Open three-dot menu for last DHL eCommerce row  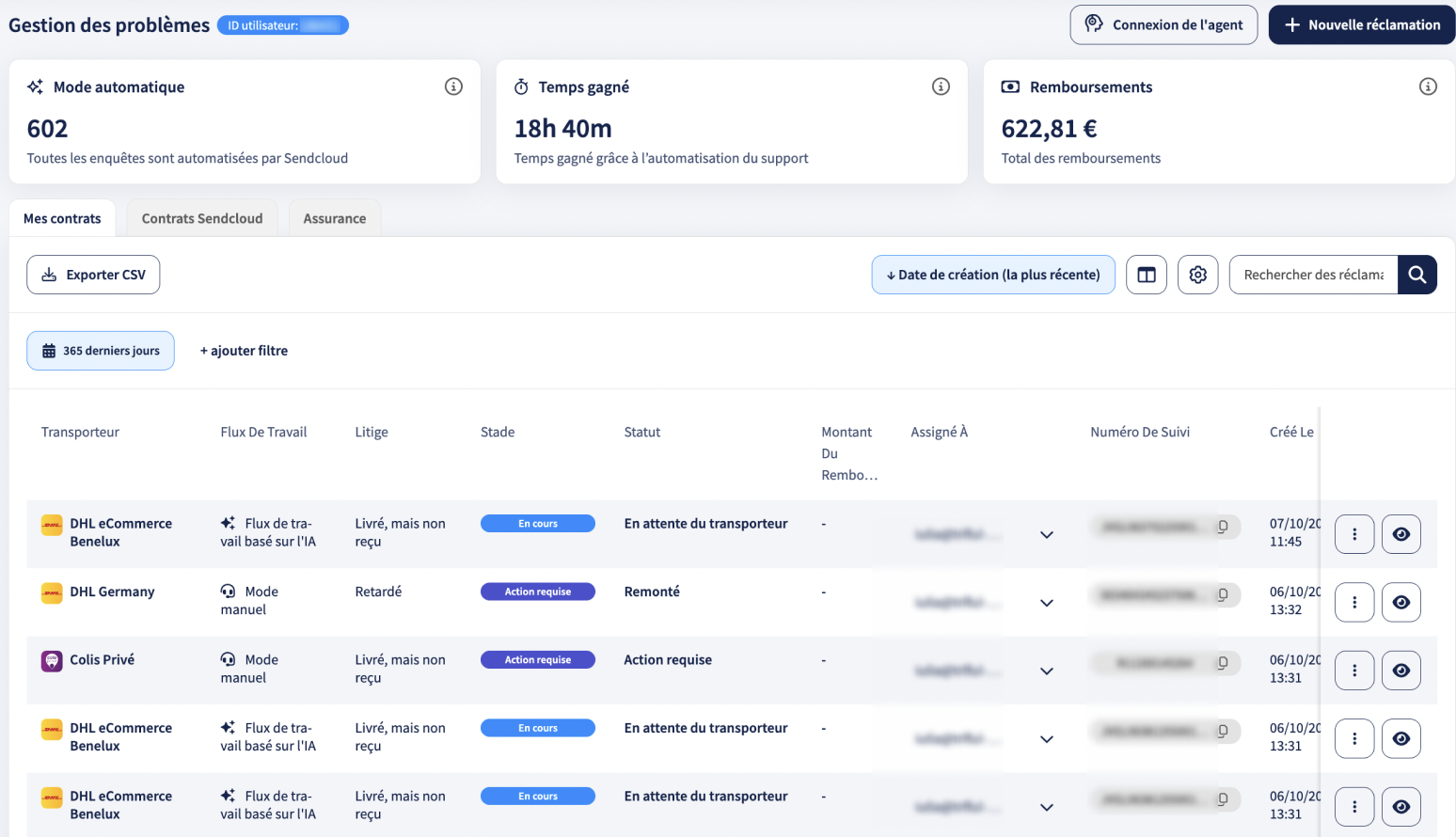point(1354,807)
